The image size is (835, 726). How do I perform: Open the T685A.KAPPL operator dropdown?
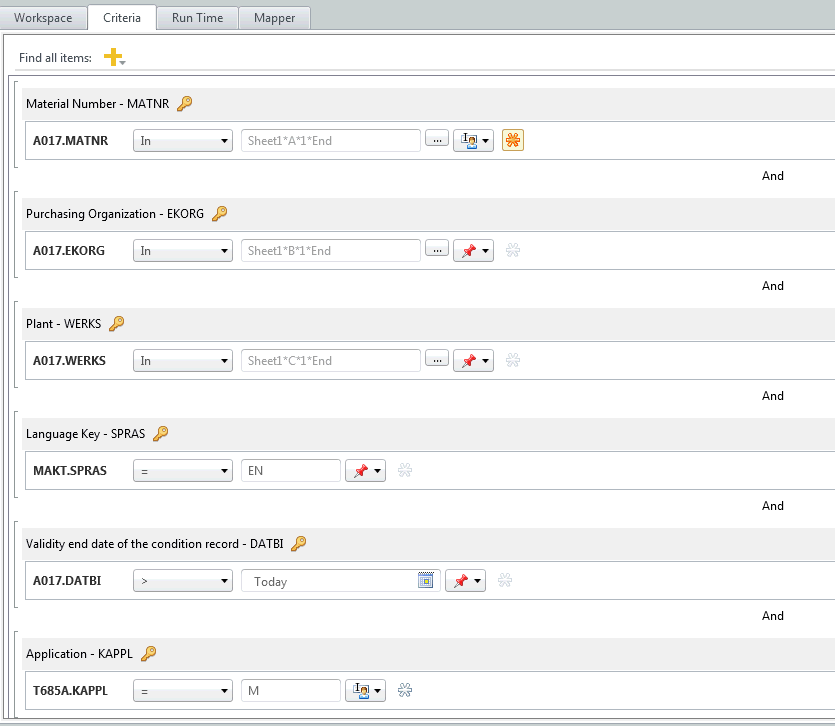pos(183,691)
